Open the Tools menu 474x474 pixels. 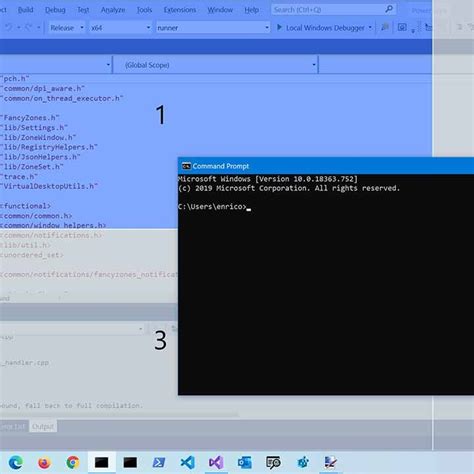[144, 10]
